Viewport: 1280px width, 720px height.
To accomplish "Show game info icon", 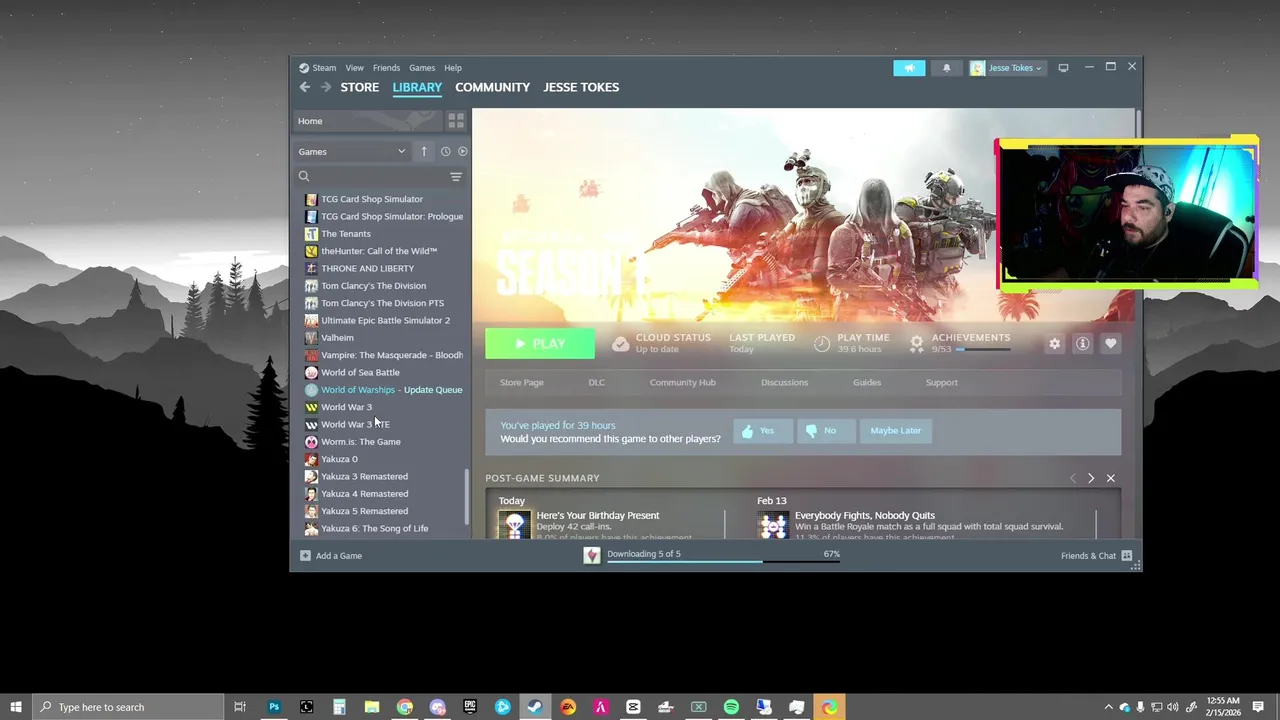I will coord(1082,344).
